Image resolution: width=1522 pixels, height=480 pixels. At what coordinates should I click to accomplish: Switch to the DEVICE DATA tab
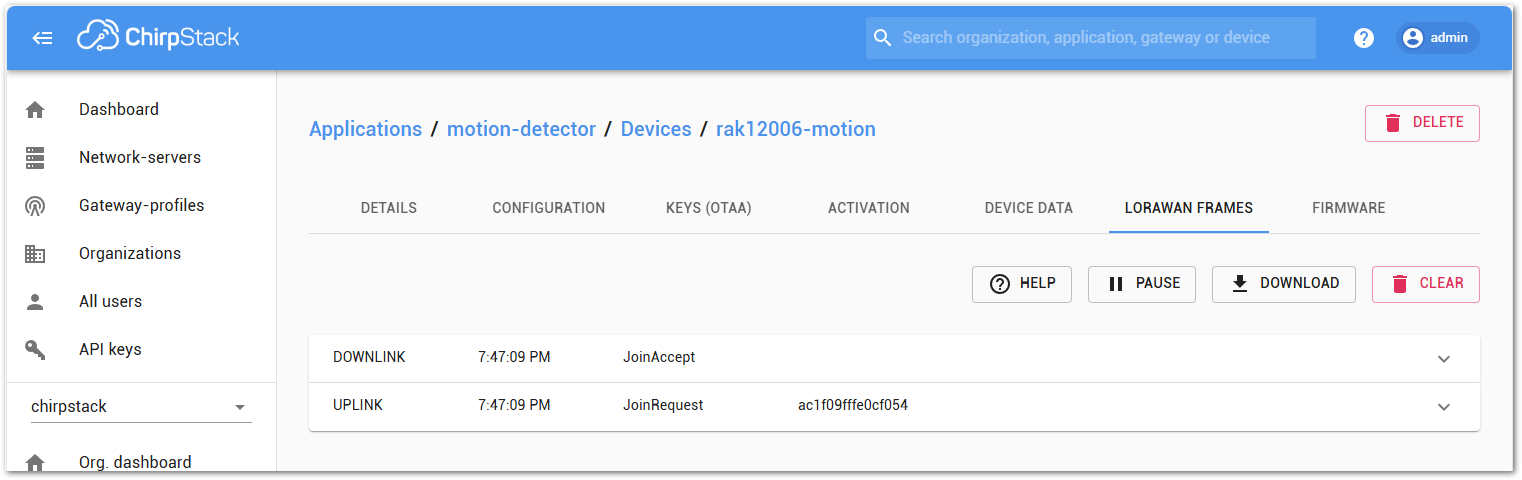pyautogui.click(x=1028, y=208)
